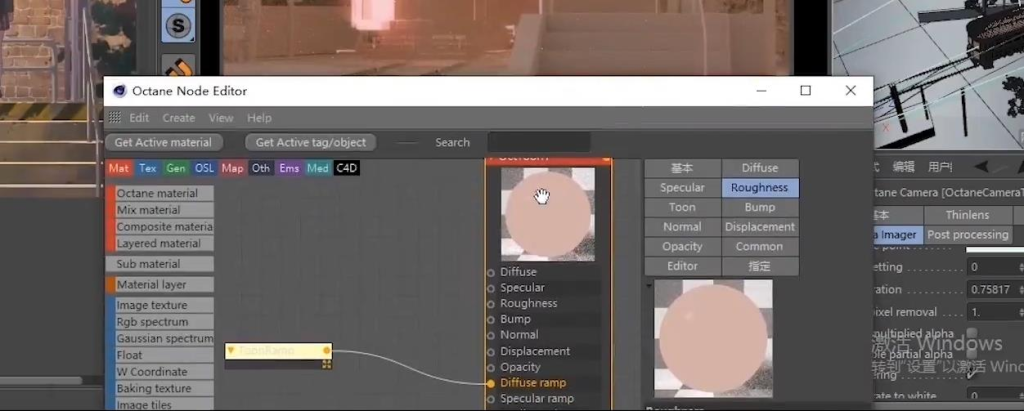
Task: Click the material preview thumbnail in node
Action: click(x=547, y=214)
